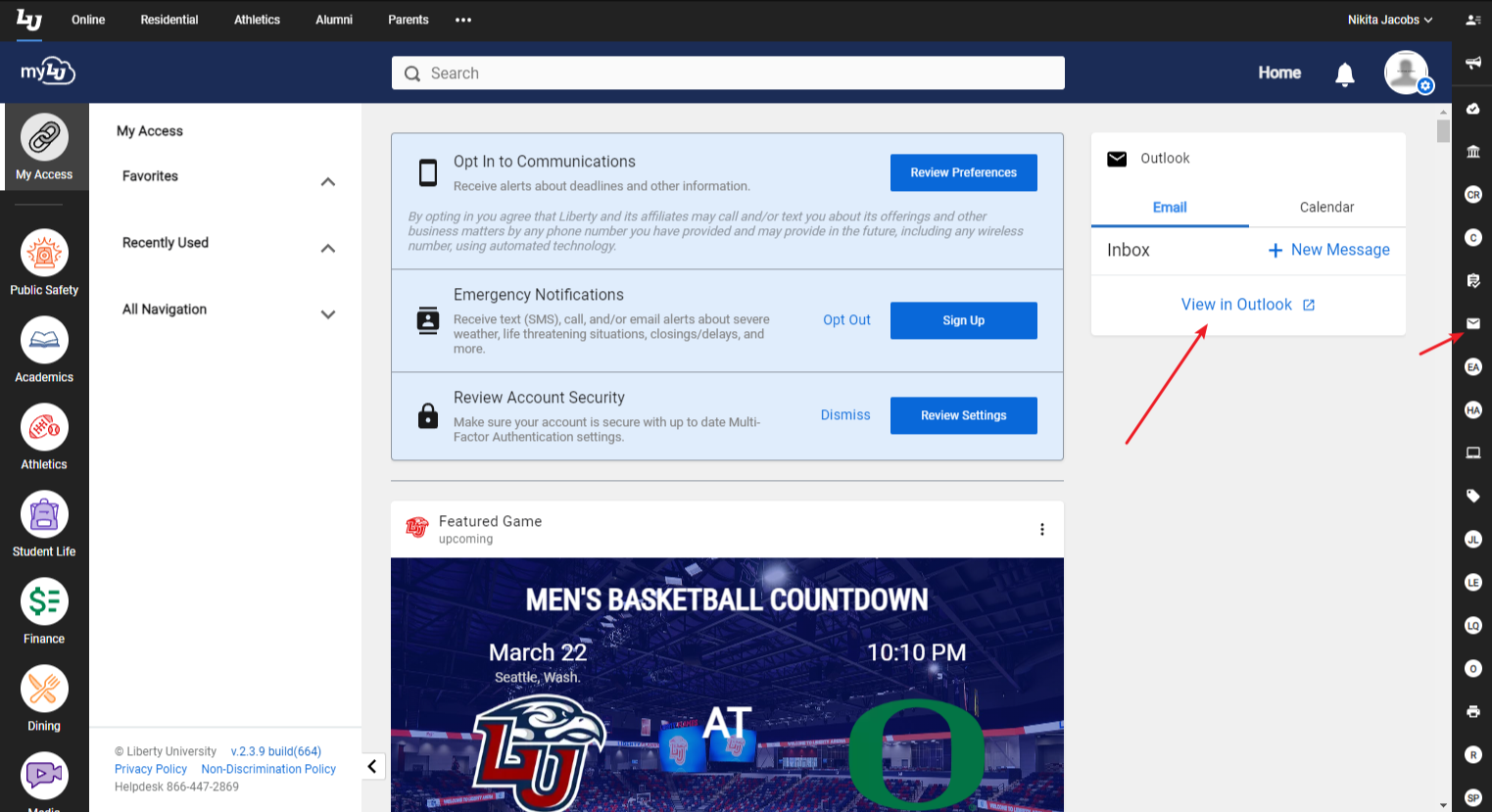Open notifications bell

tap(1345, 73)
